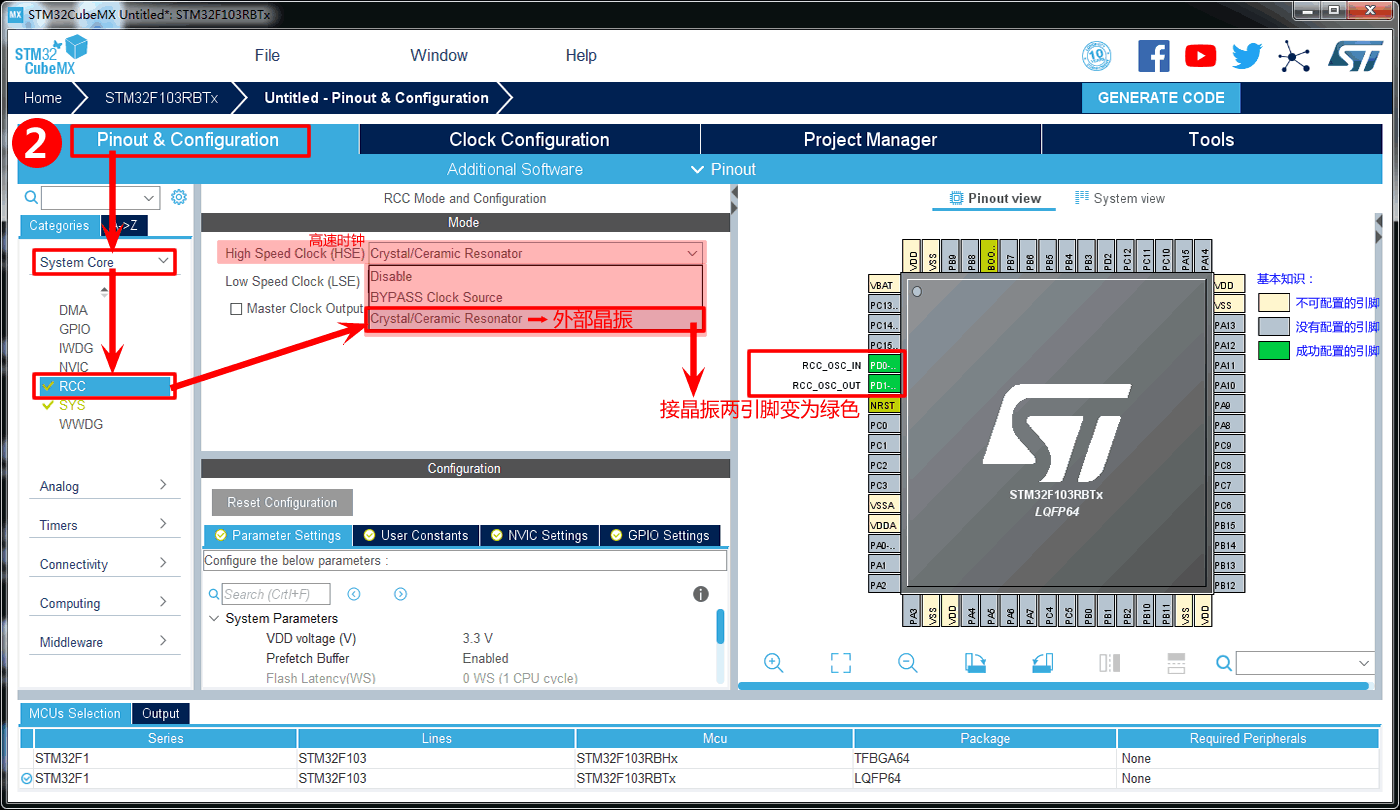Click the fit-to-screen pinout icon
Screen dimensions: 1400x810
(840, 663)
